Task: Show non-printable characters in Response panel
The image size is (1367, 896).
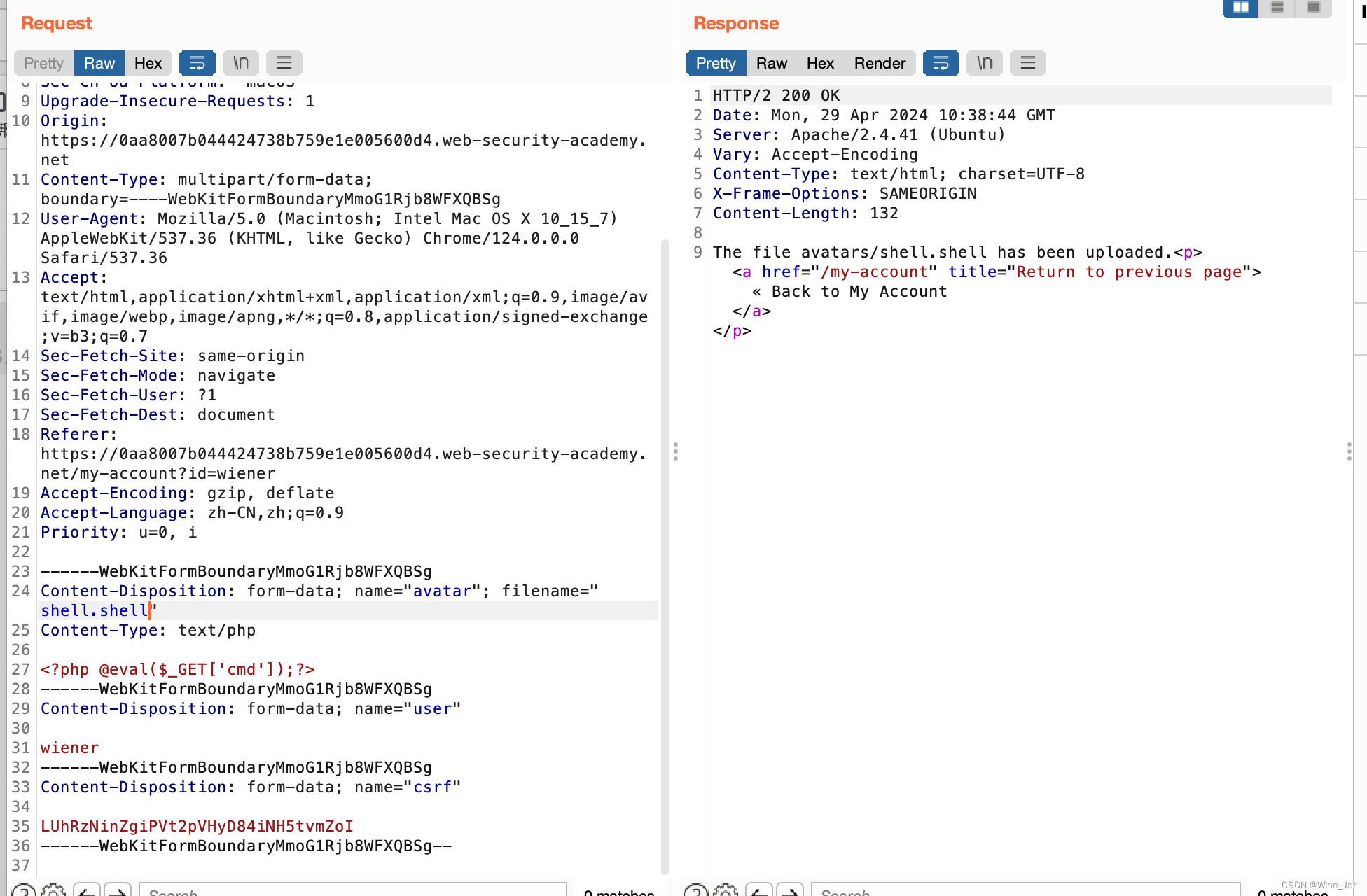Action: 985,63
